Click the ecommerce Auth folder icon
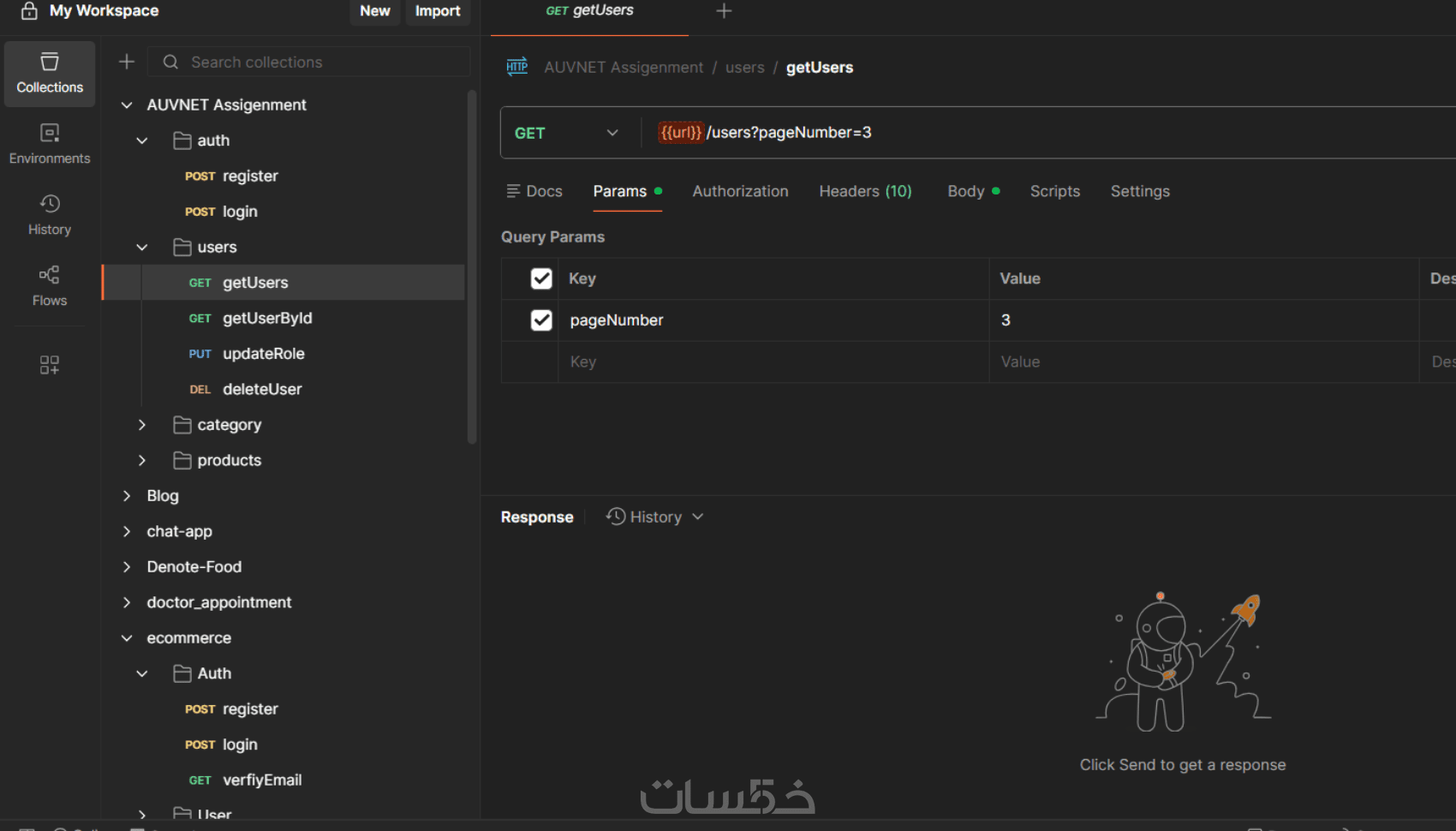 click(x=182, y=673)
